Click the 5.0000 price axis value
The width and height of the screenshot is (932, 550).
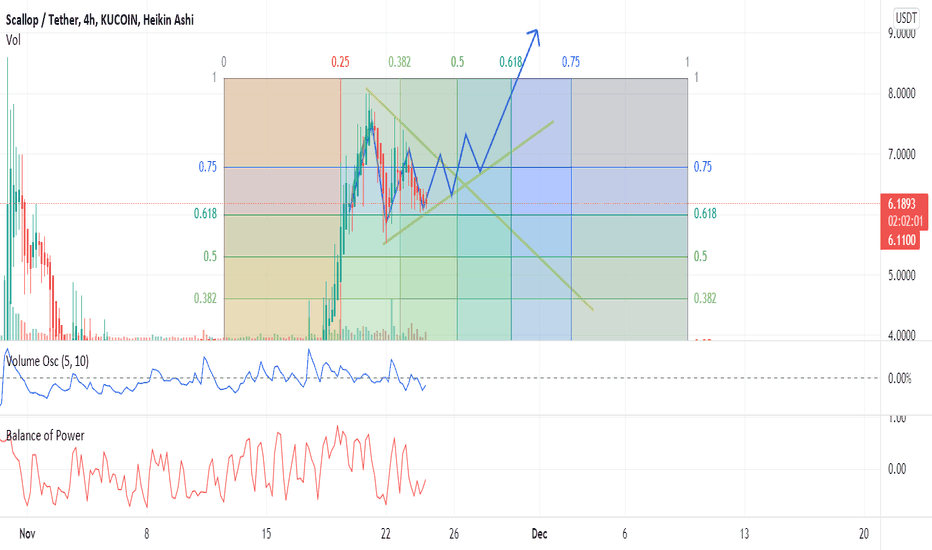click(902, 276)
